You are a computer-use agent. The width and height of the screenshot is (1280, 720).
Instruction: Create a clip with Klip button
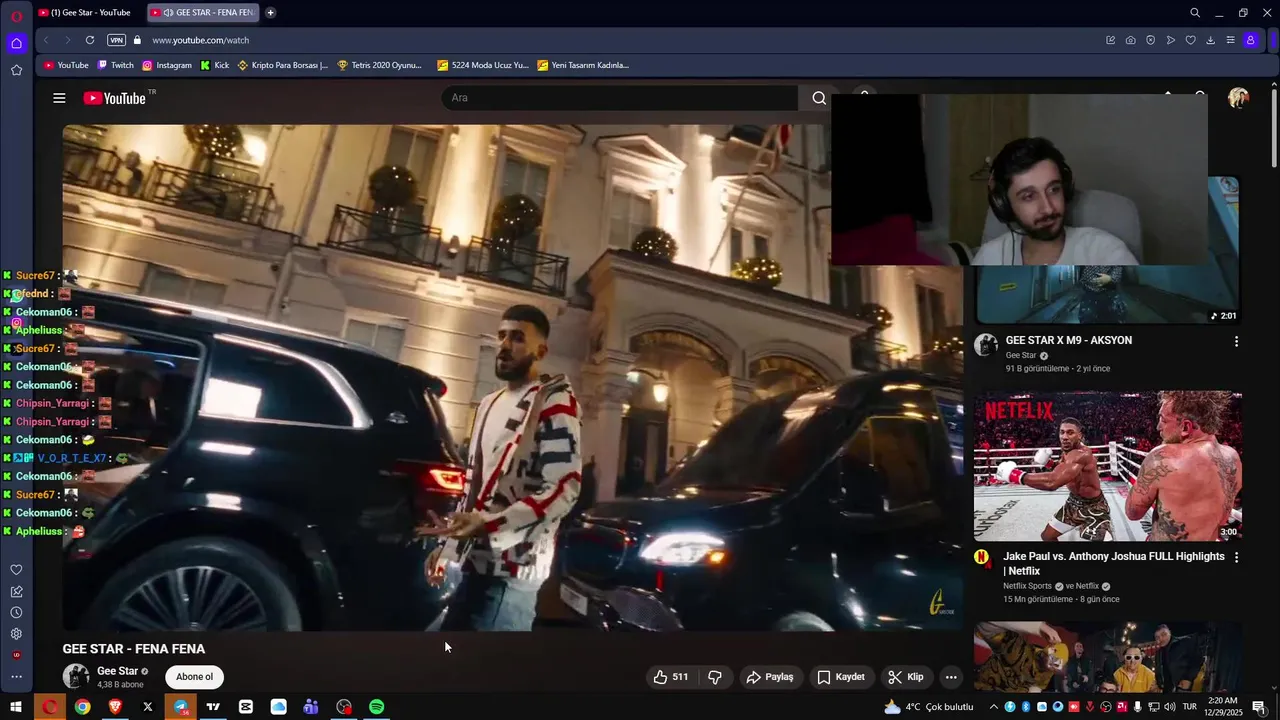click(906, 677)
